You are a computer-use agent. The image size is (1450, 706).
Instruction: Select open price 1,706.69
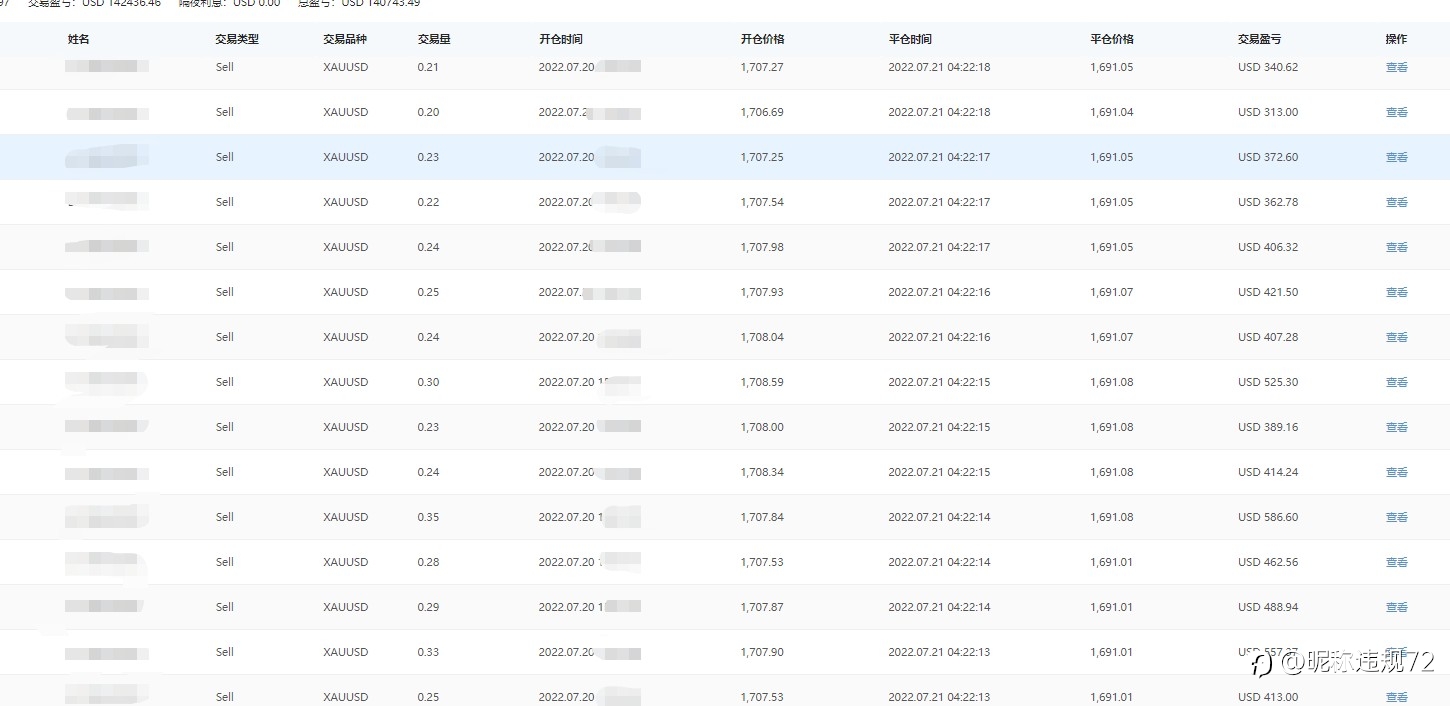click(x=762, y=112)
